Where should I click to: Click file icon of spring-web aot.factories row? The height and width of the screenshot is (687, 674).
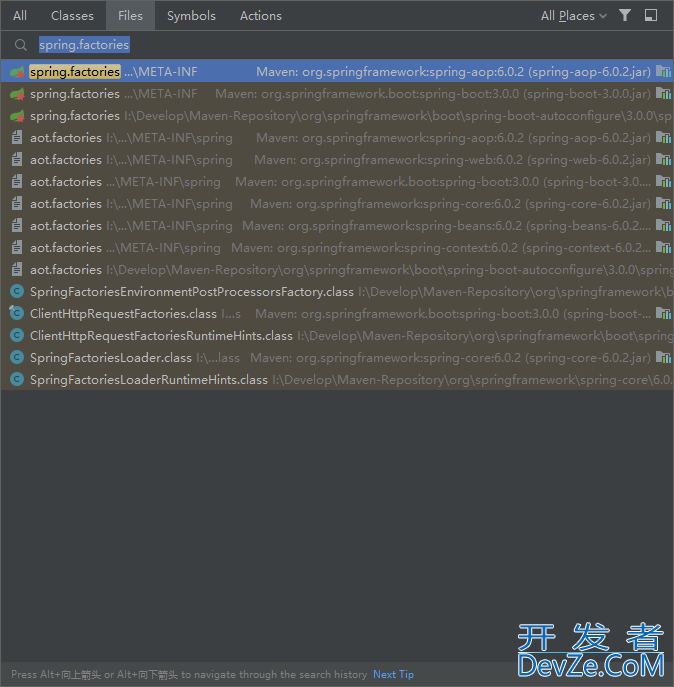(17, 159)
